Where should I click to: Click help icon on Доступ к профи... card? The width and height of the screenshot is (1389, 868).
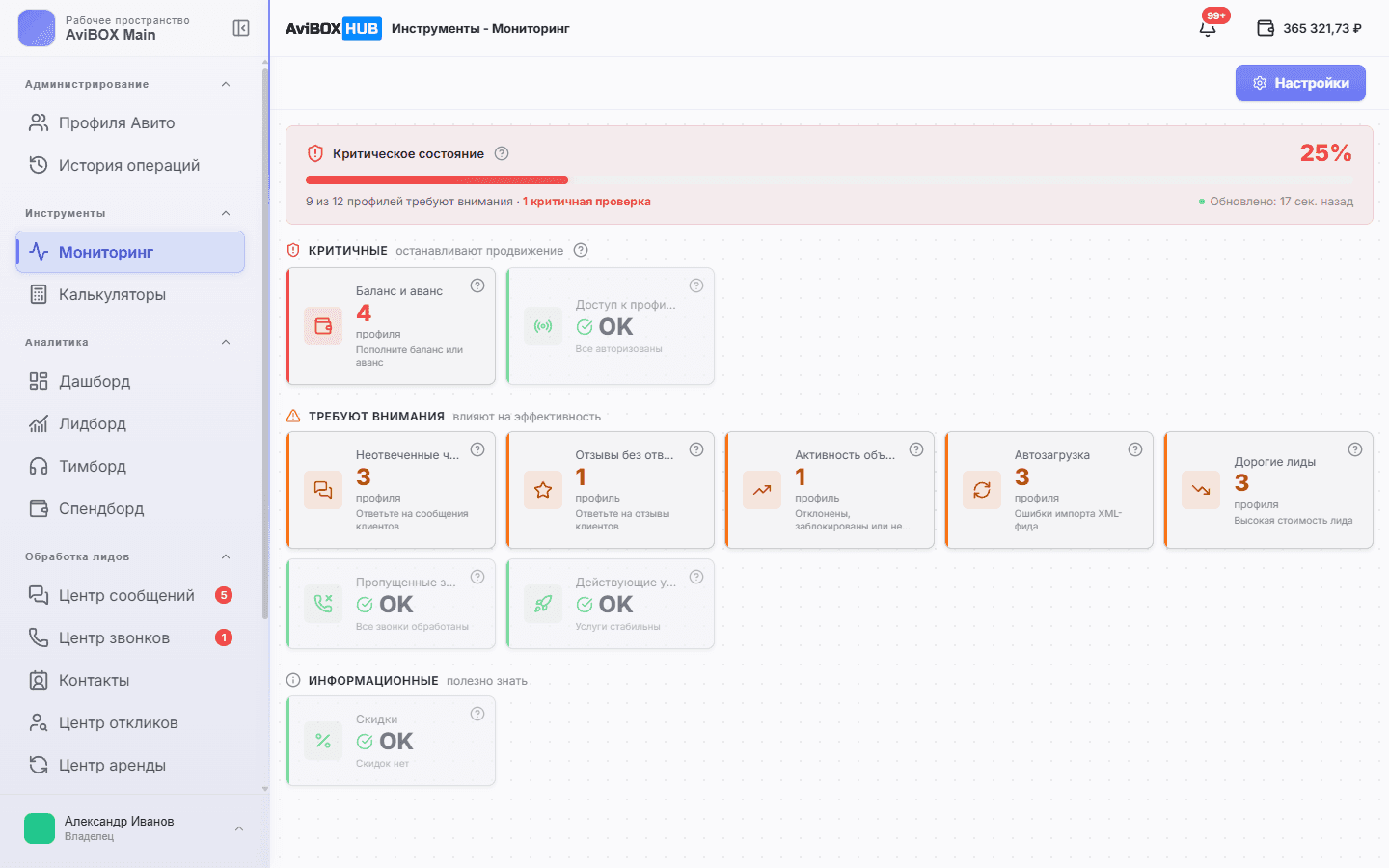(x=696, y=285)
